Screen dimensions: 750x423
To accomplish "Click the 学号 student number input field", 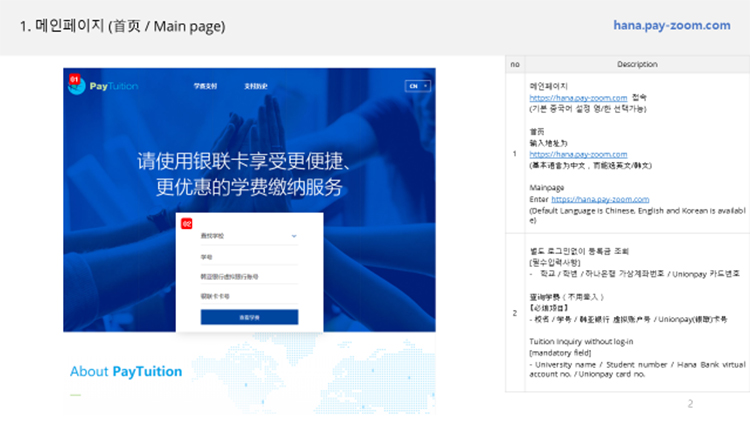I will (x=249, y=257).
